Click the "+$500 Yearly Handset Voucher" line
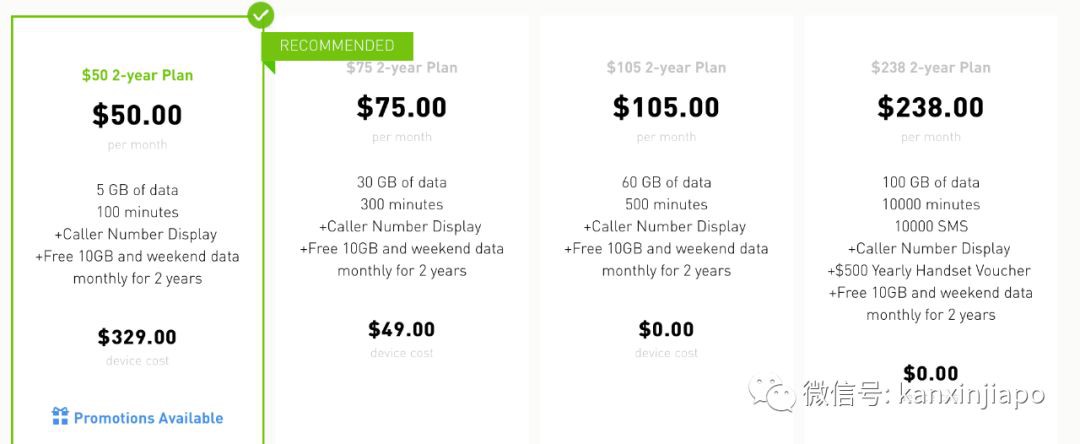This screenshot has height=444, width=1080. 930,270
